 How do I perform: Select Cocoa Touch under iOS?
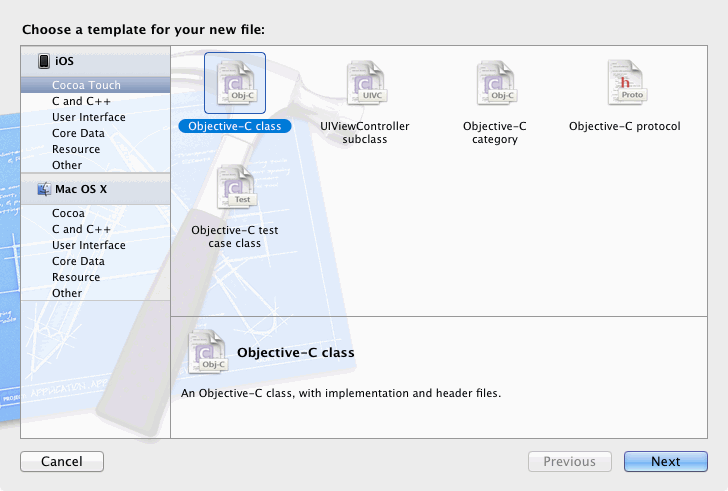click(86, 85)
